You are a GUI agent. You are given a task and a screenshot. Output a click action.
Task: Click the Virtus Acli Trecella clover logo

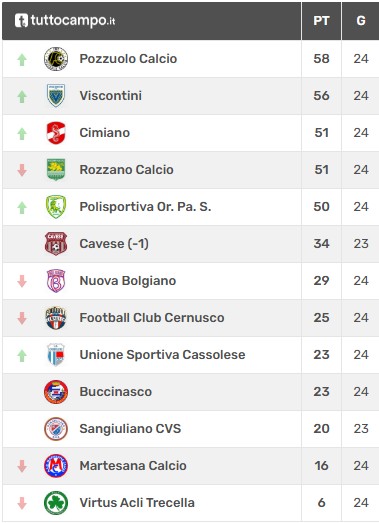(56, 503)
